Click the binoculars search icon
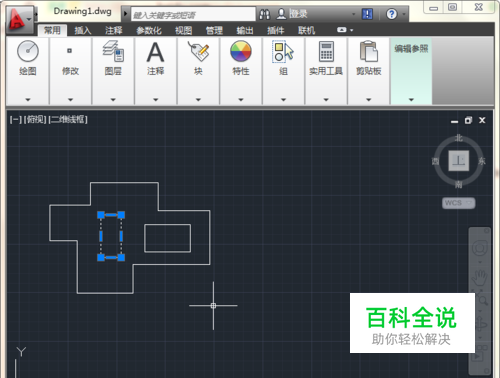The image size is (500, 378). pos(265,14)
